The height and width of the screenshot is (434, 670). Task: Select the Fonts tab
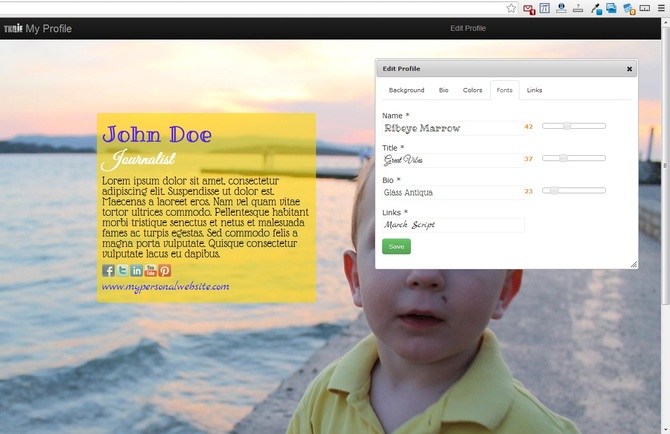point(504,90)
